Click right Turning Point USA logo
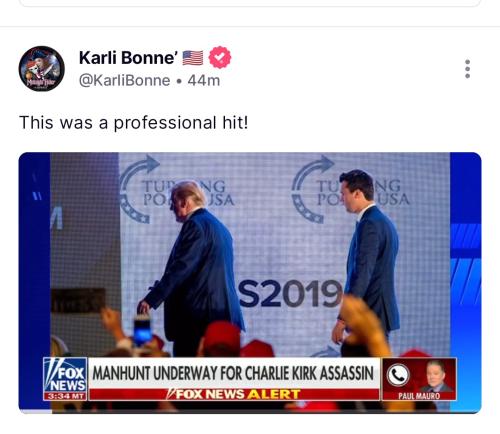 (x=350, y=190)
